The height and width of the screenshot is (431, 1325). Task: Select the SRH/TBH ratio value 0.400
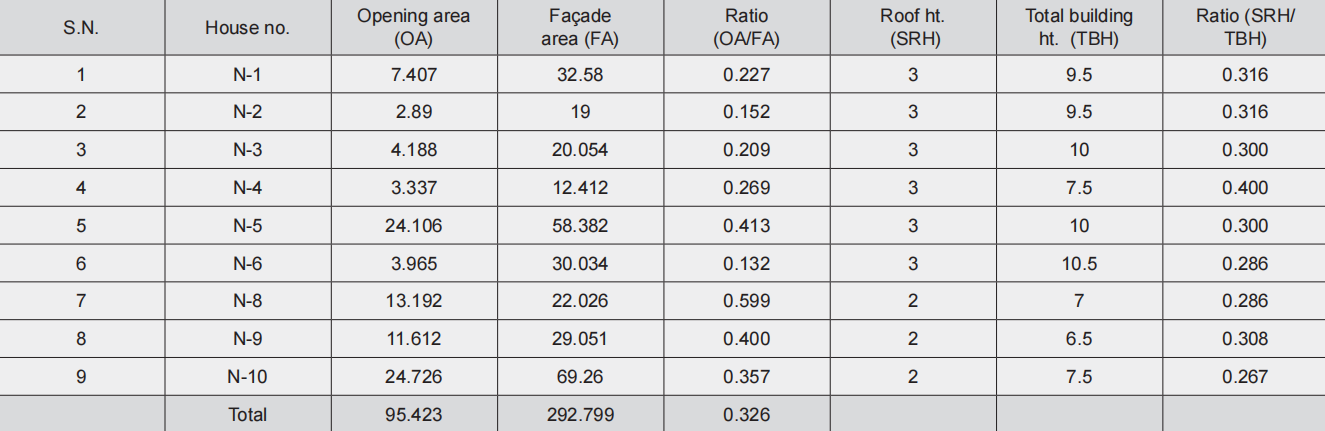pyautogui.click(x=1244, y=188)
